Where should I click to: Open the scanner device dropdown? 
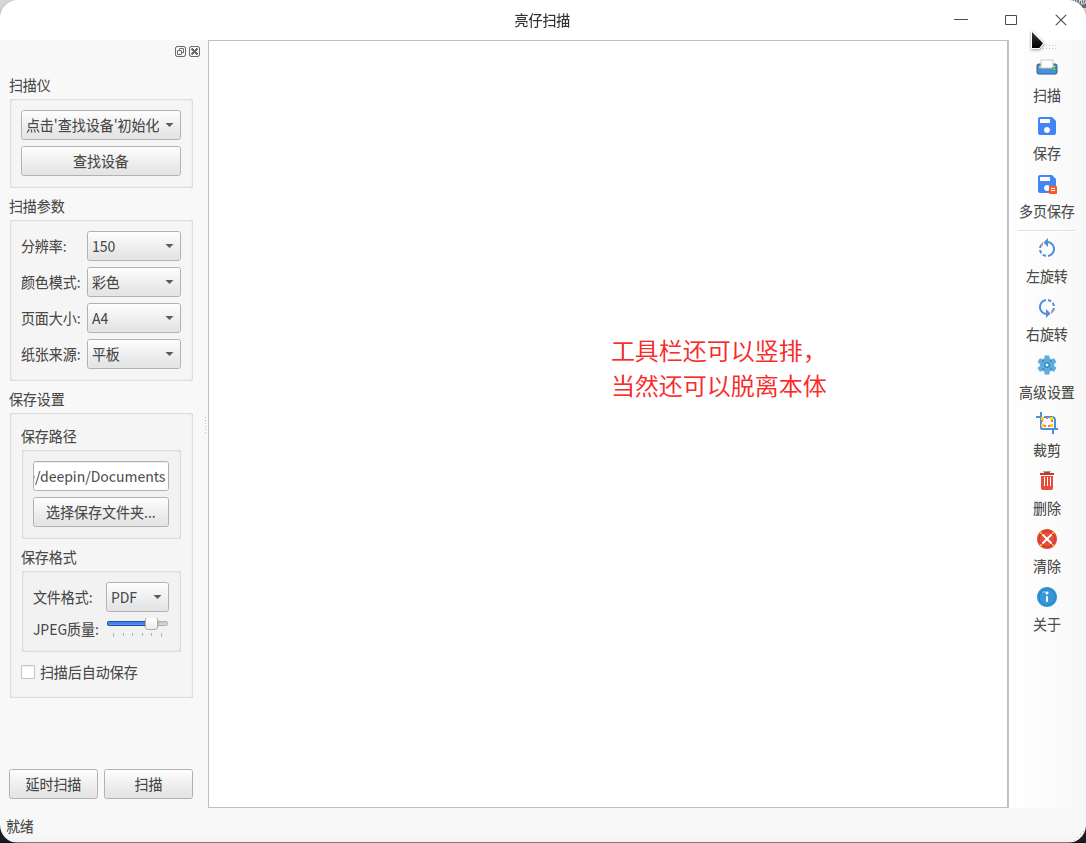click(101, 125)
